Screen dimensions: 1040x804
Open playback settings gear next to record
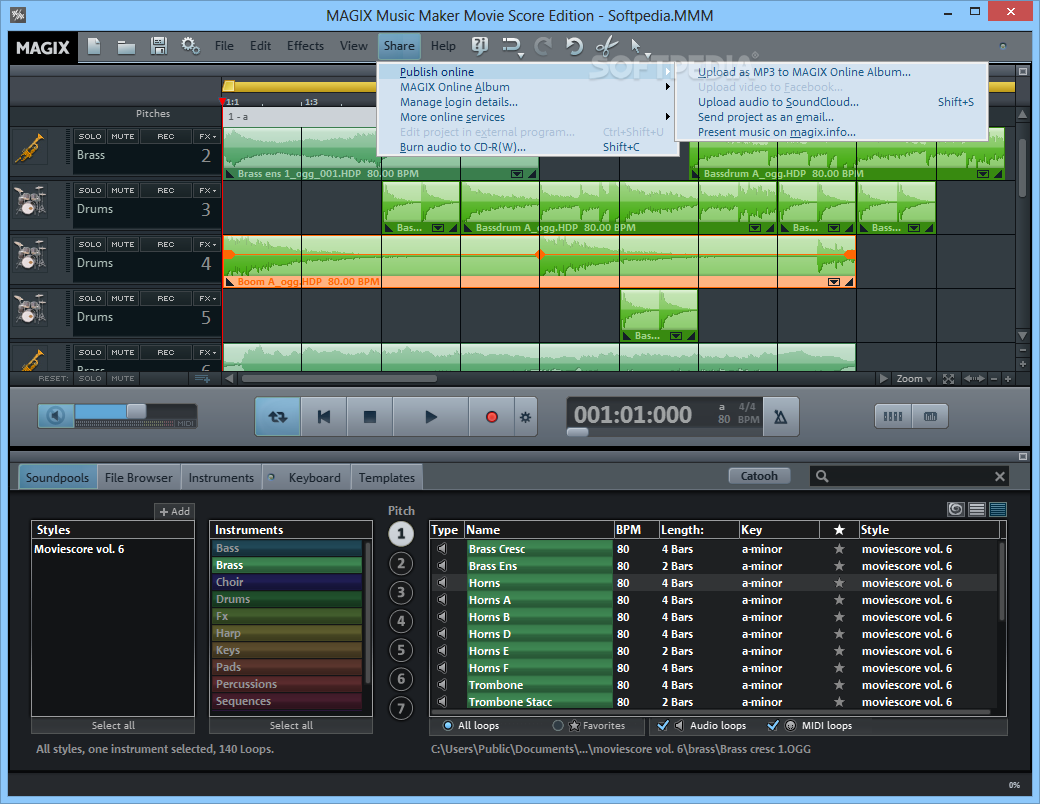tap(525, 417)
